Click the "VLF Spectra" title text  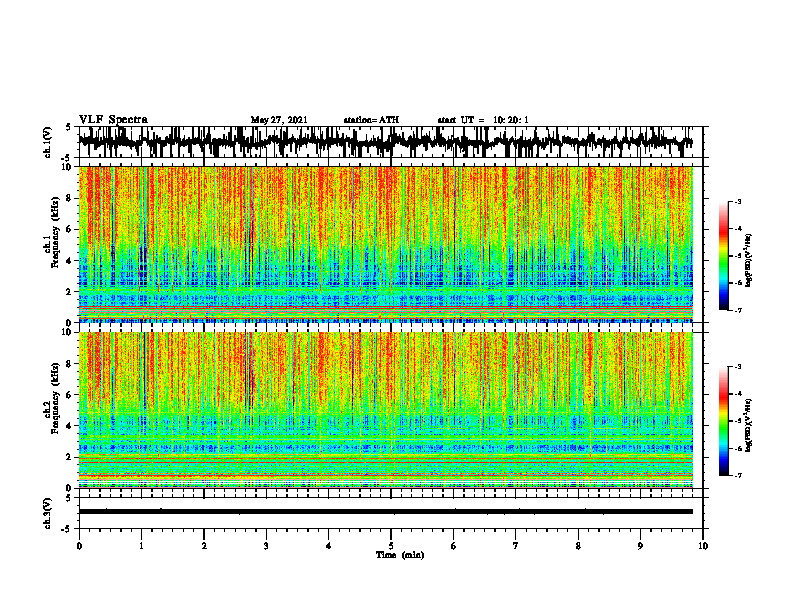pos(113,120)
